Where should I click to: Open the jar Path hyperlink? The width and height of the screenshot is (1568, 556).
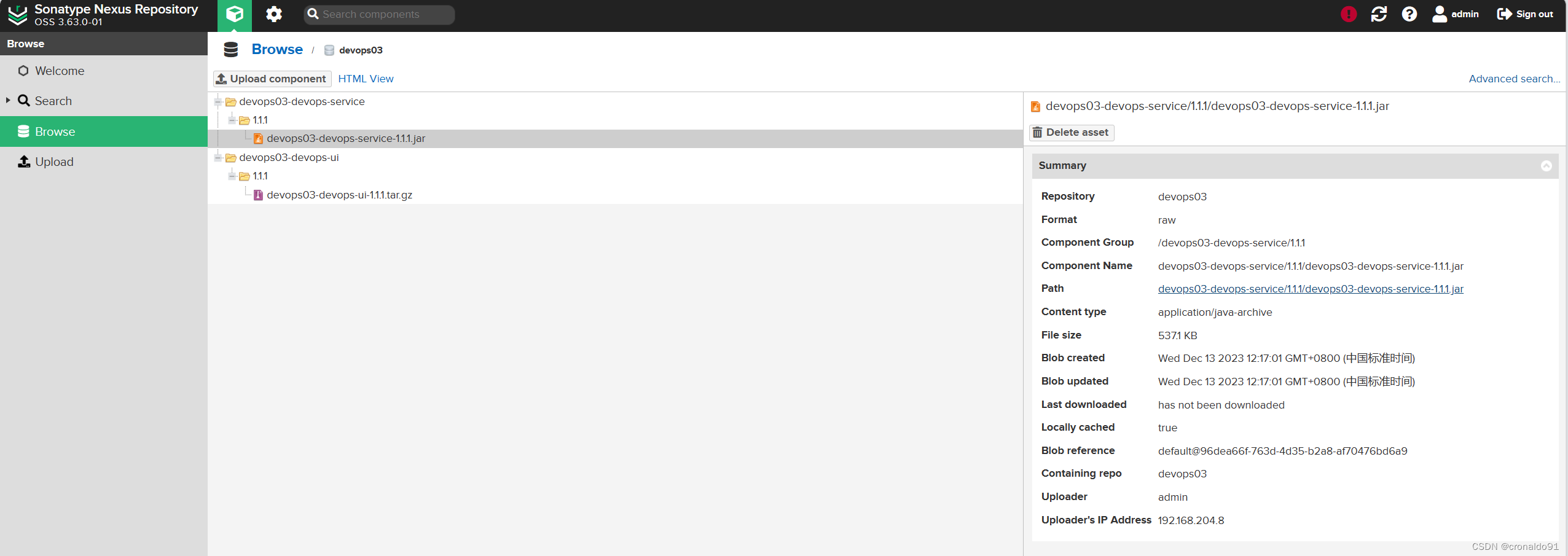(1311, 289)
